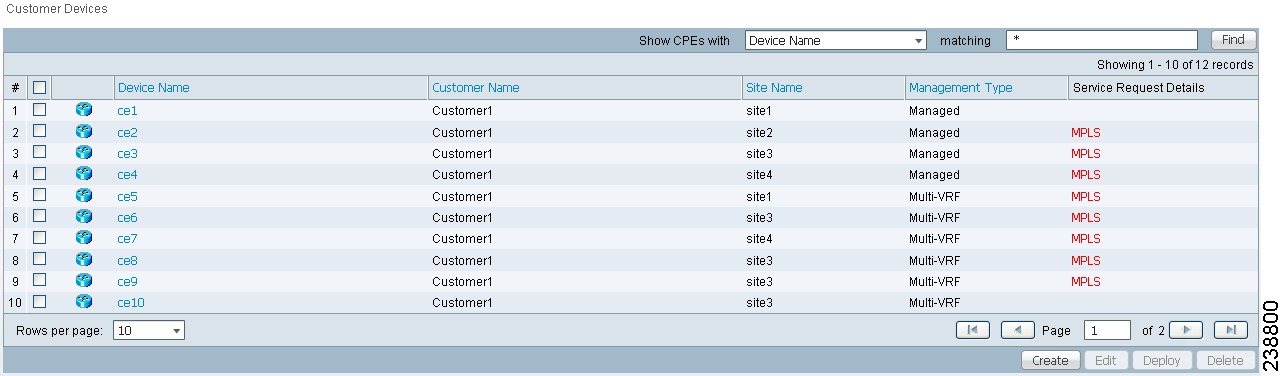
Task: Sort by Site Name column header
Action: point(774,88)
